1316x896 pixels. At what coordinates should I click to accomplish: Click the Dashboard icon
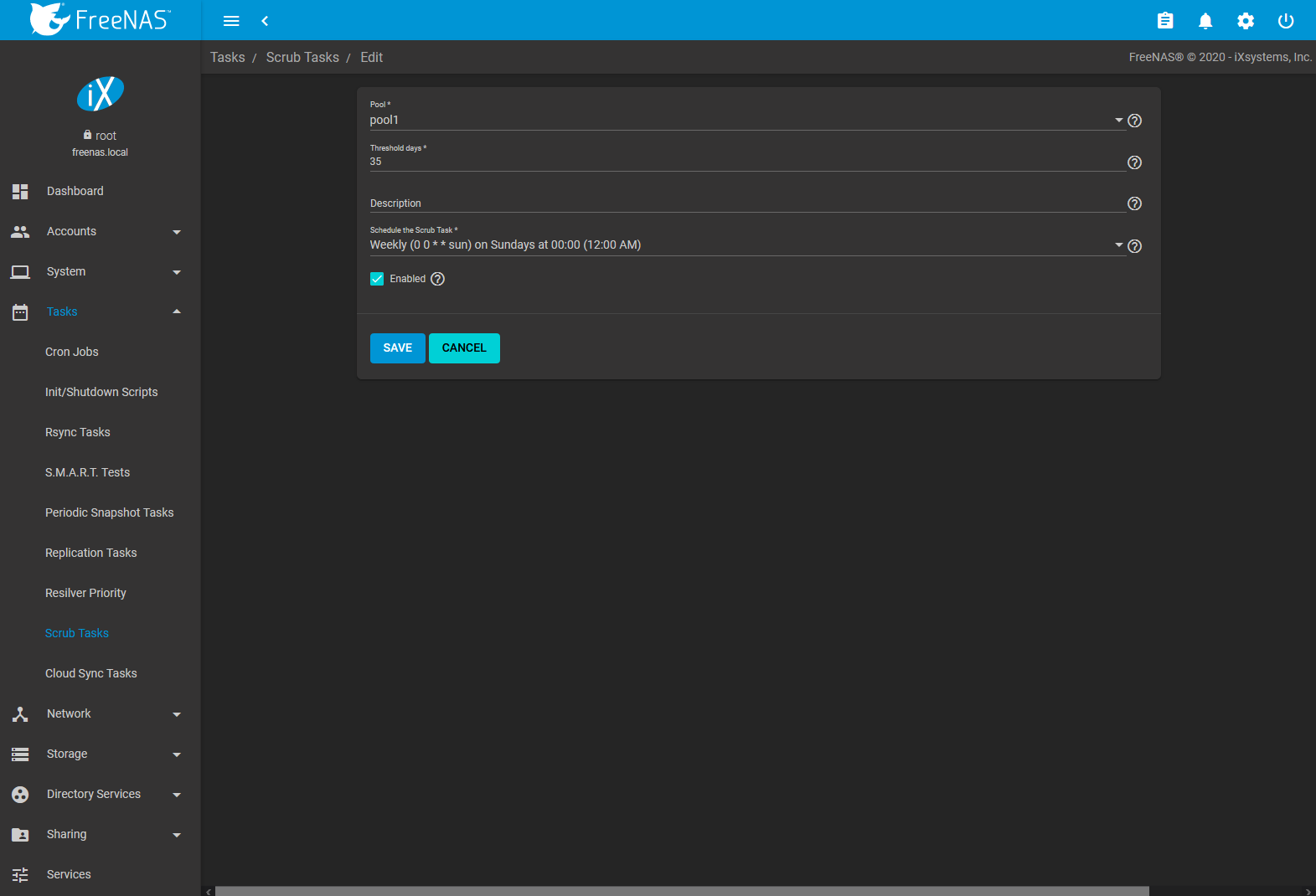[x=20, y=191]
